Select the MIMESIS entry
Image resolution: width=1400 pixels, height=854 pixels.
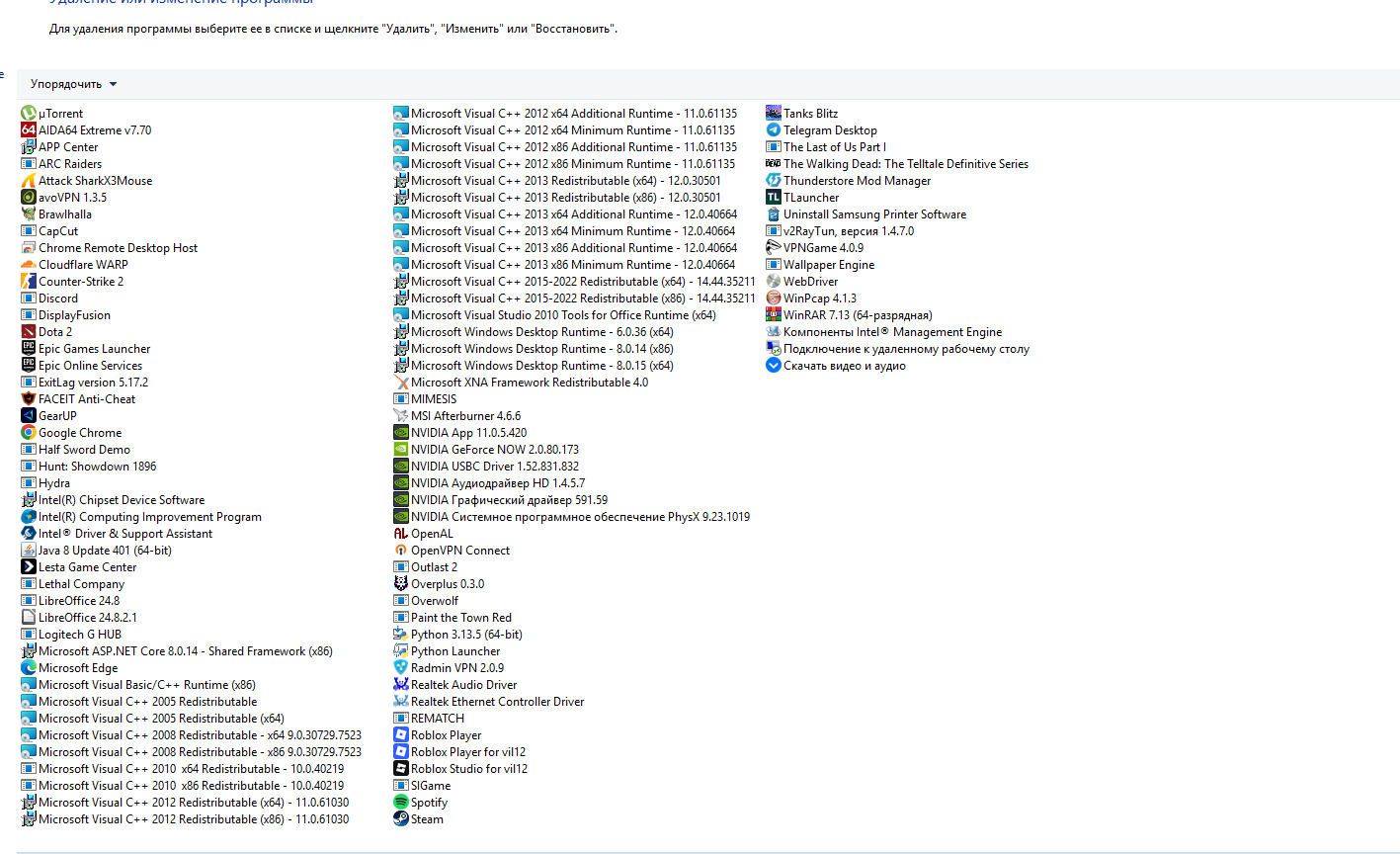coord(426,399)
